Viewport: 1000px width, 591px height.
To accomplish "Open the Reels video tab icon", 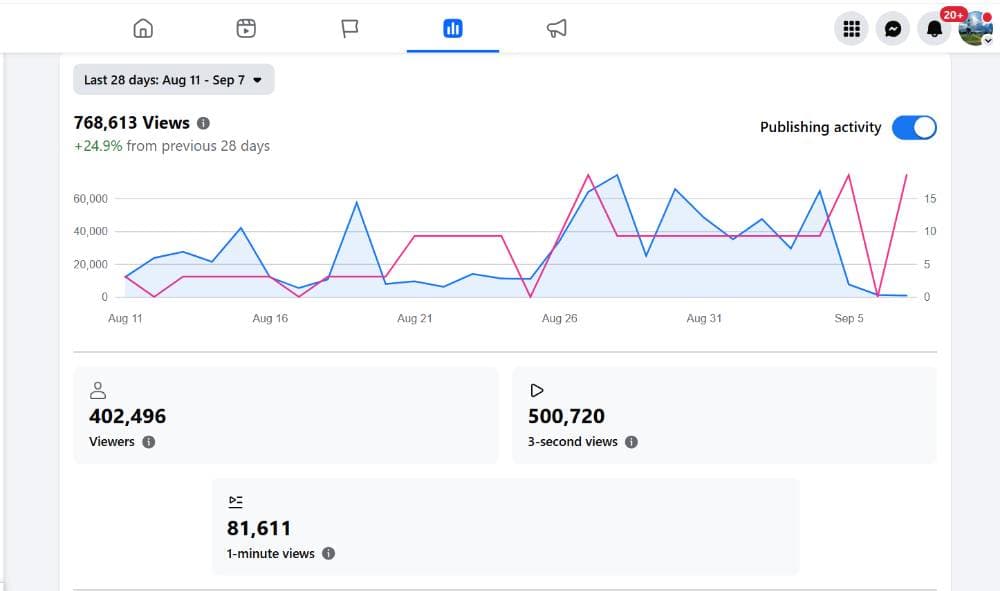I will click(x=246, y=28).
